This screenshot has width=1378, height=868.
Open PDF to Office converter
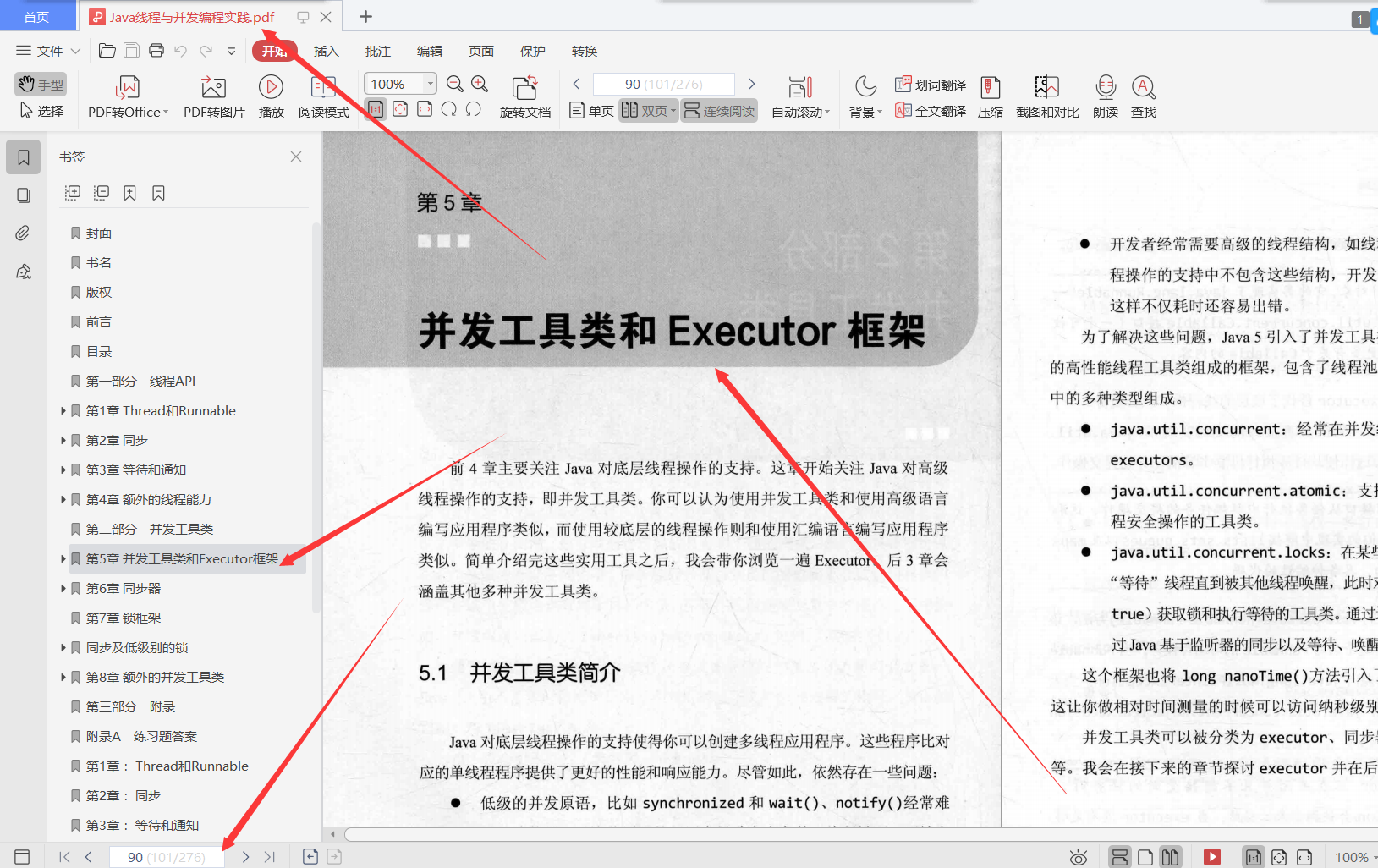128,97
